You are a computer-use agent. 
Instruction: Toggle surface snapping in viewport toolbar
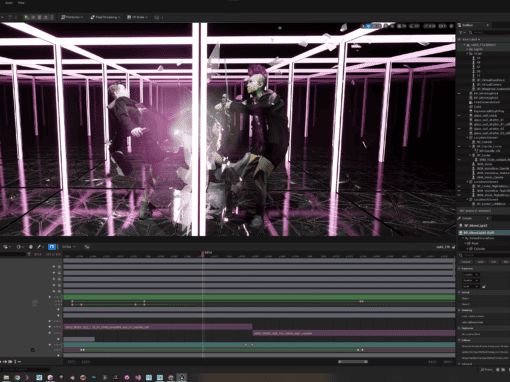tap(392, 26)
